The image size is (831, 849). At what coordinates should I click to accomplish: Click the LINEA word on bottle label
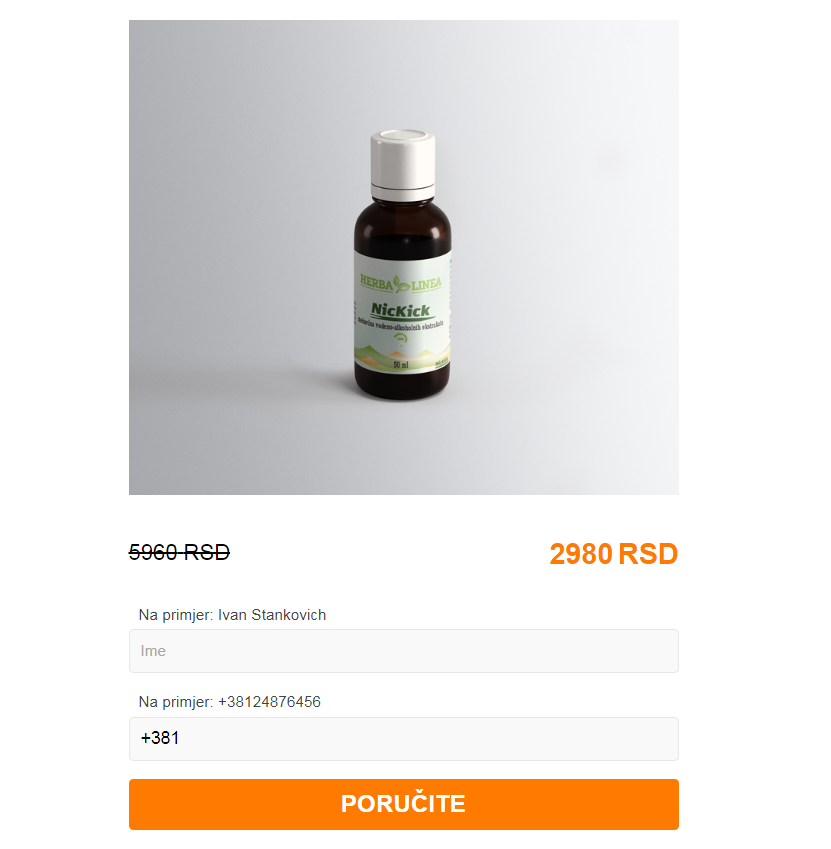[426, 283]
